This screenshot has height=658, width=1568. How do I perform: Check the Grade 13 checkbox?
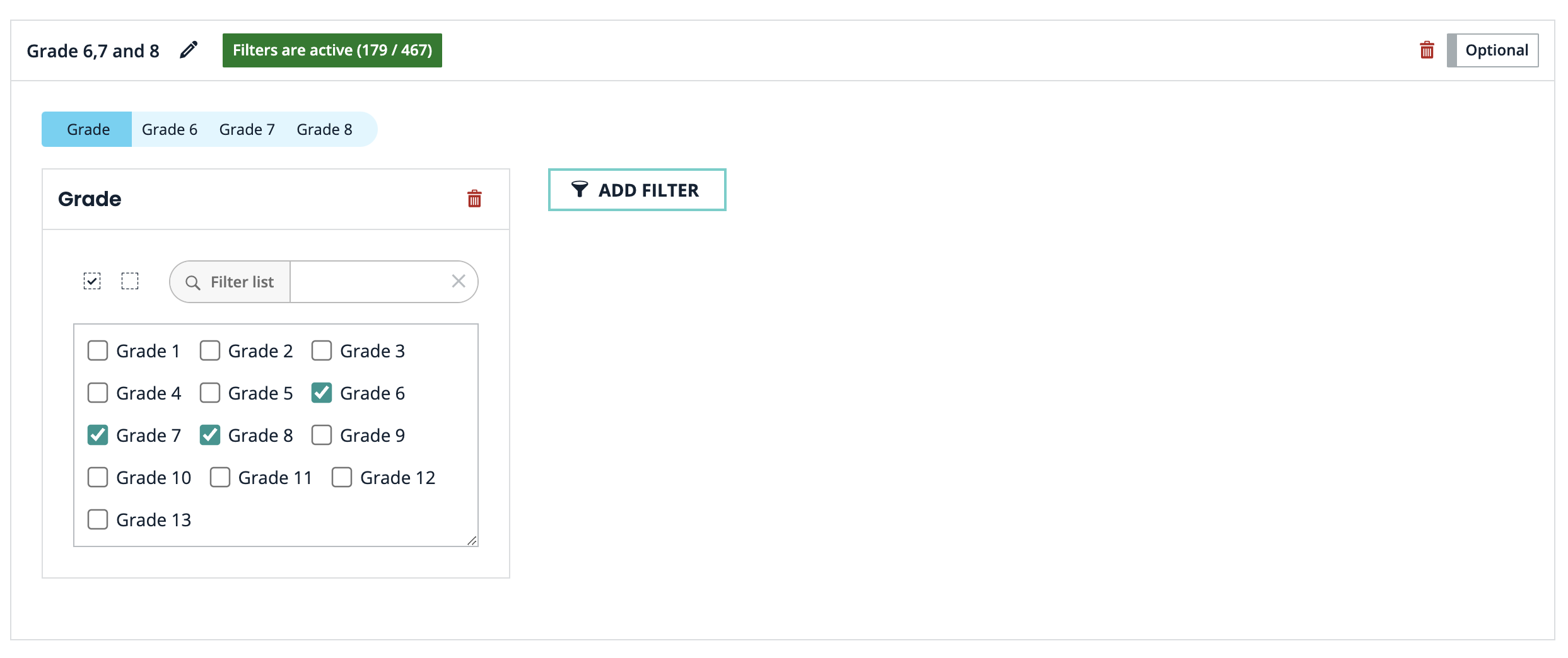[98, 520]
